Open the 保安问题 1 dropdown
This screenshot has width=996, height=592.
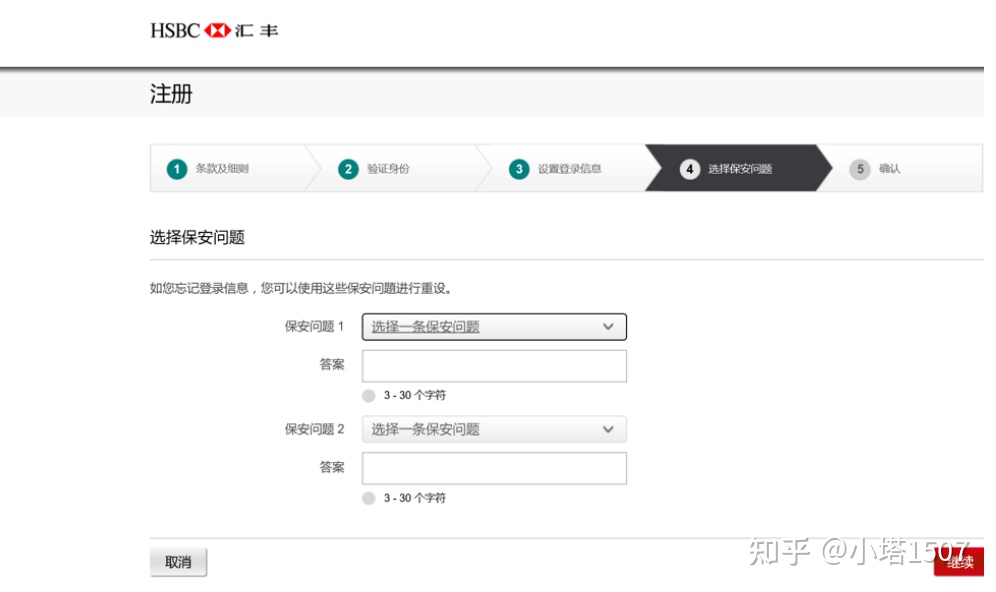point(494,326)
